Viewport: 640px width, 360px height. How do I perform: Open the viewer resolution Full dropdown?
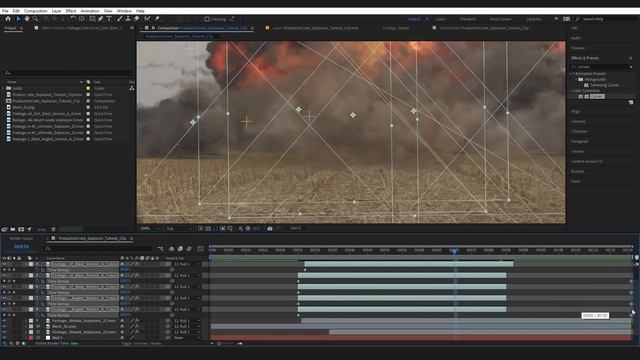point(179,229)
